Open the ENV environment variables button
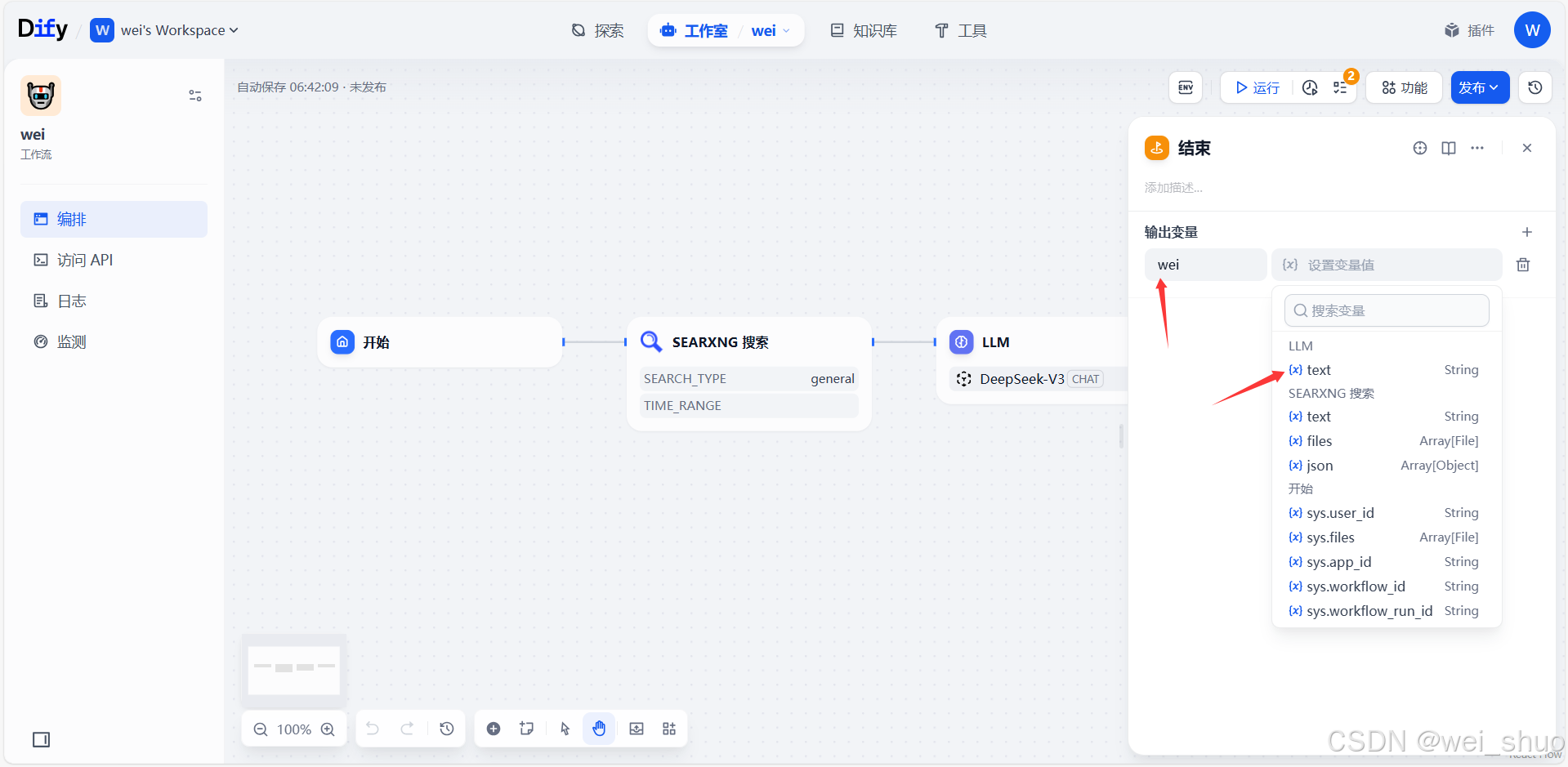The height and width of the screenshot is (767, 1568). (x=1186, y=87)
